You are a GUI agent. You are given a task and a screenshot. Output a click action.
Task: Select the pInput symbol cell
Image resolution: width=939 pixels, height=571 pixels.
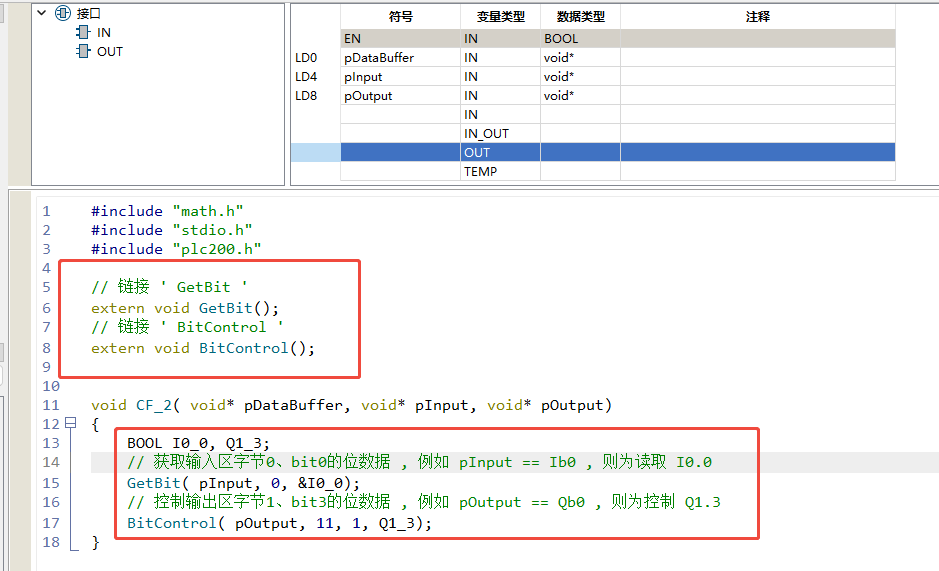coord(401,77)
